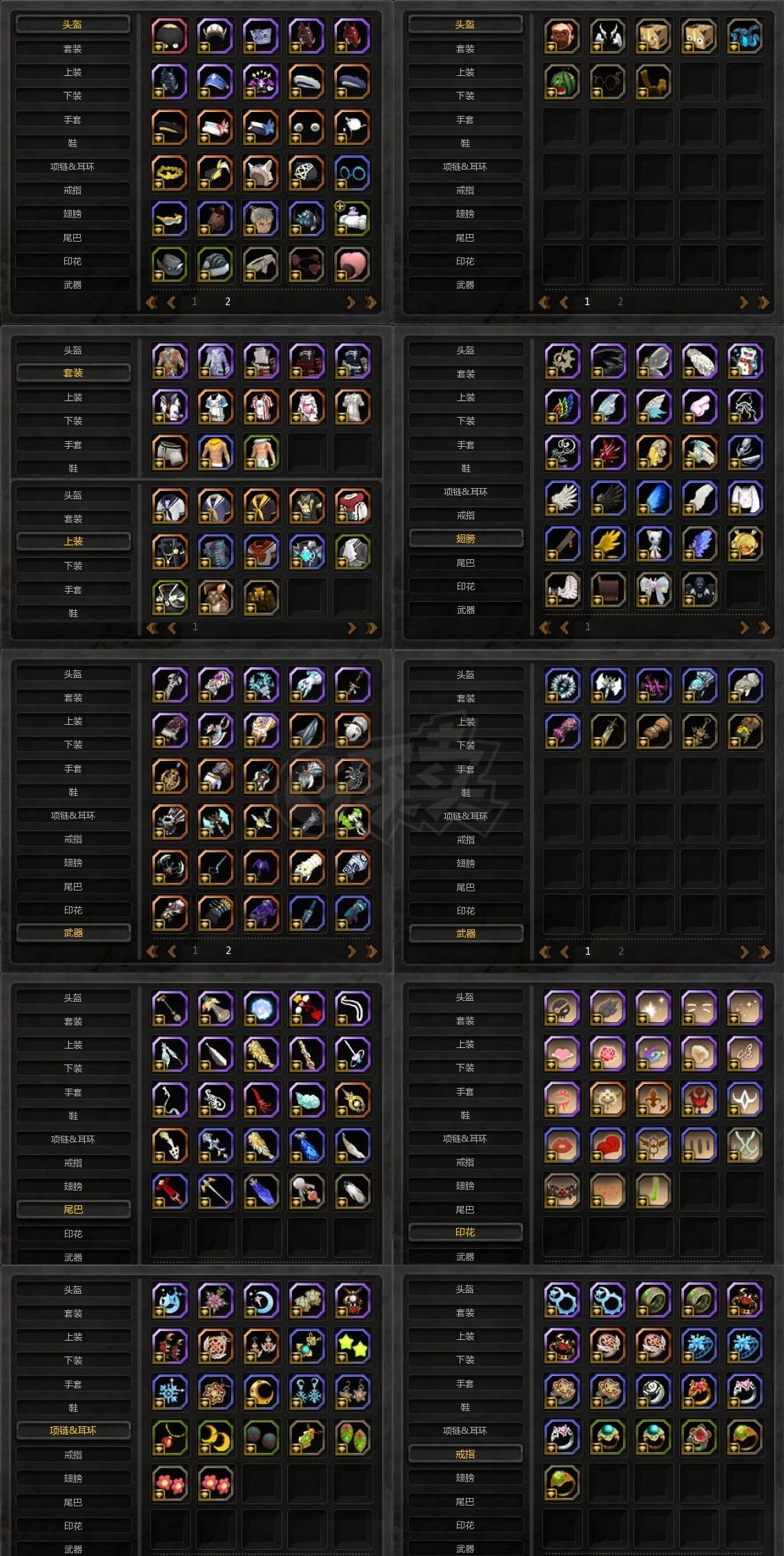The width and height of the screenshot is (784, 1556).
Task: Select the green star earrings icon
Action: 353,1346
